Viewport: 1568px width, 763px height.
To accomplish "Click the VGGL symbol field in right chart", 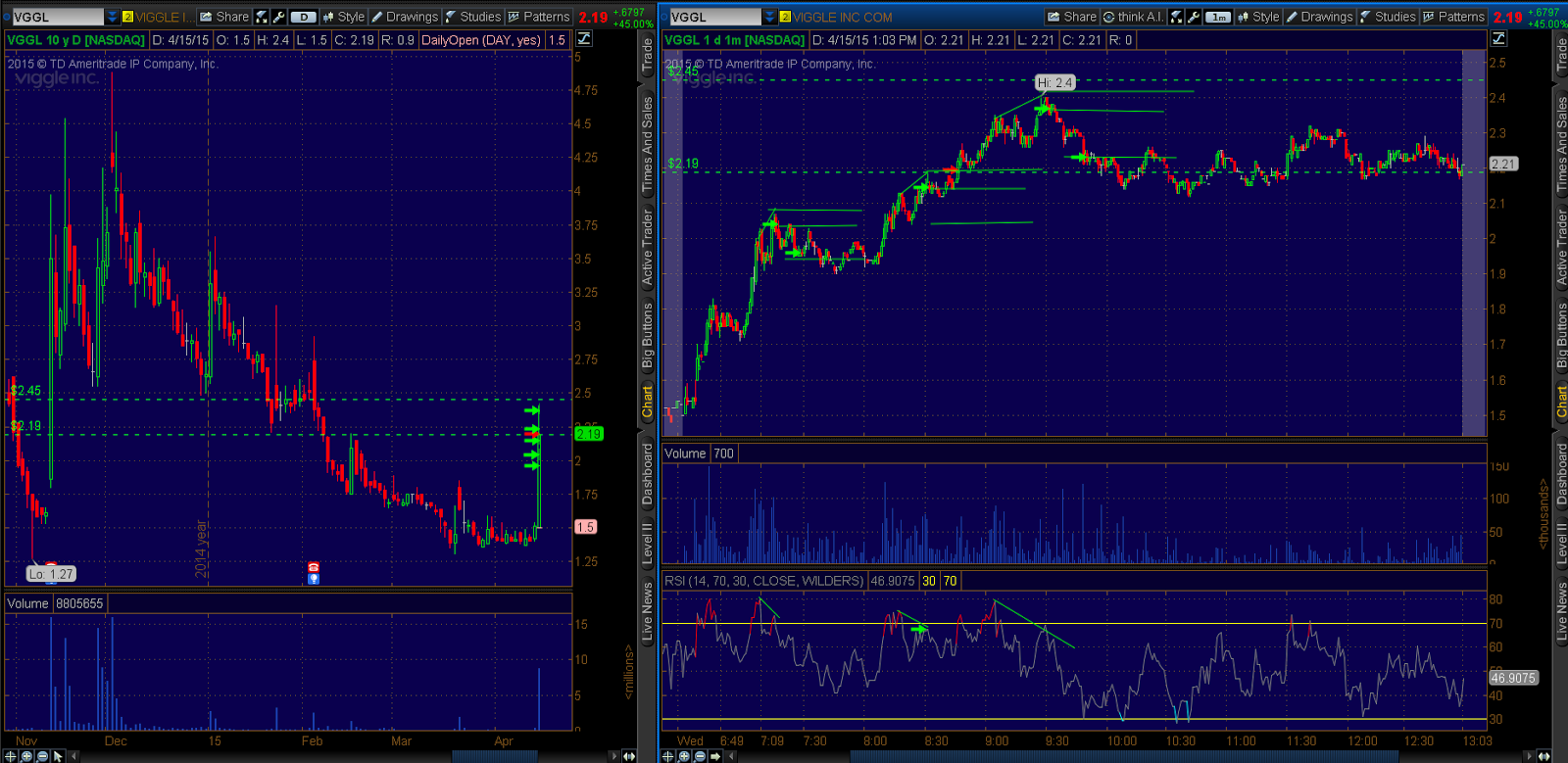I will [x=714, y=17].
